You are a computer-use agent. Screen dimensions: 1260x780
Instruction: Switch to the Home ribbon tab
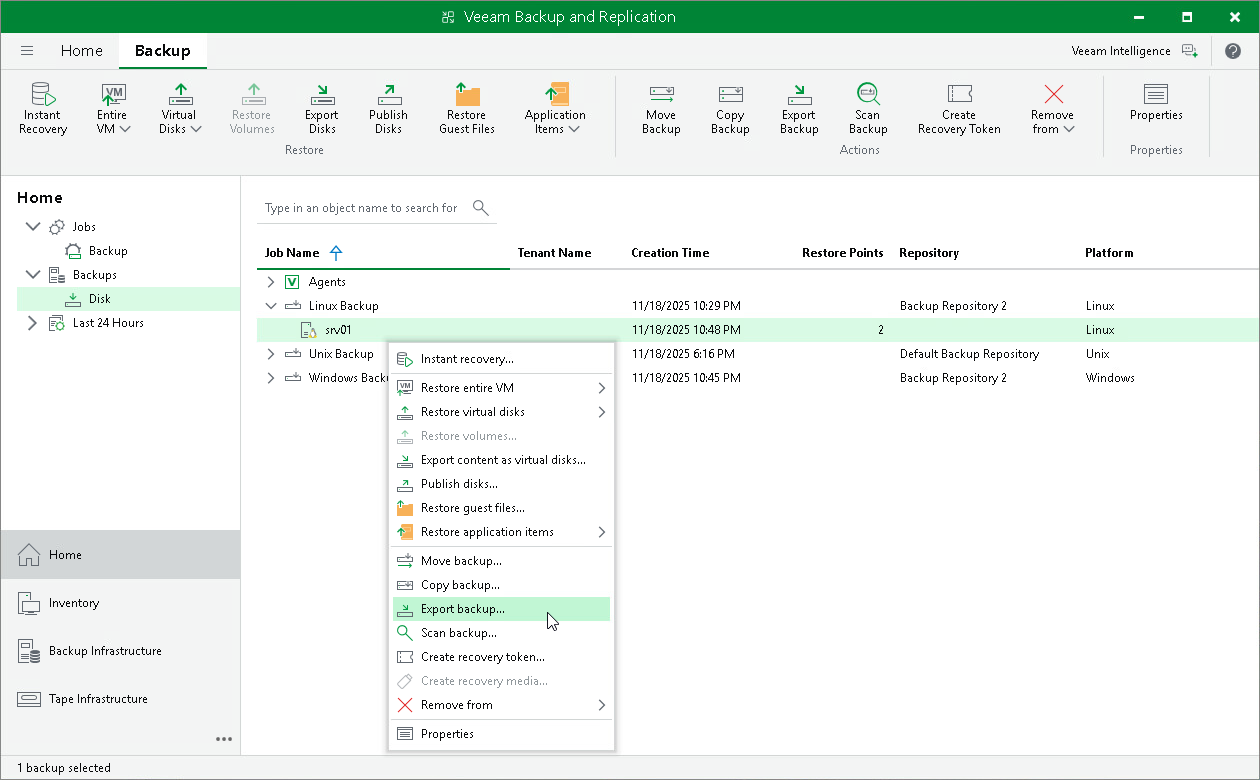pos(82,50)
